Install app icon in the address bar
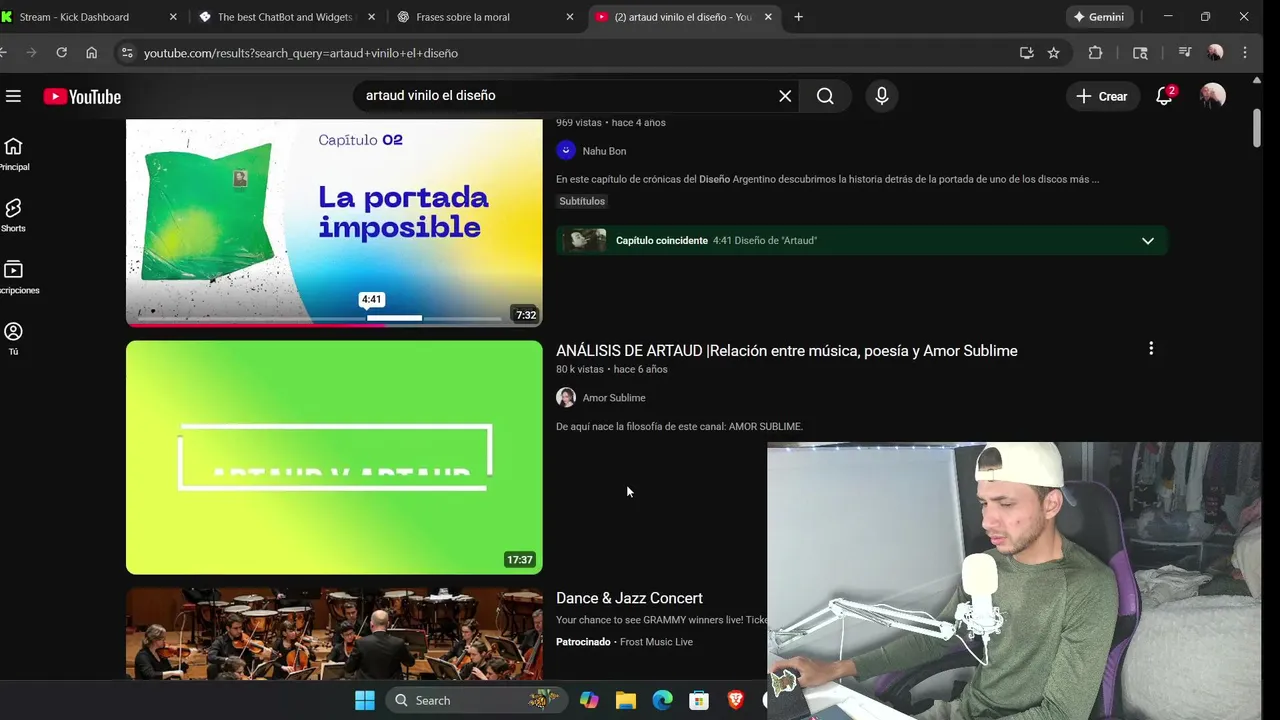The image size is (1280, 720). (x=1026, y=53)
